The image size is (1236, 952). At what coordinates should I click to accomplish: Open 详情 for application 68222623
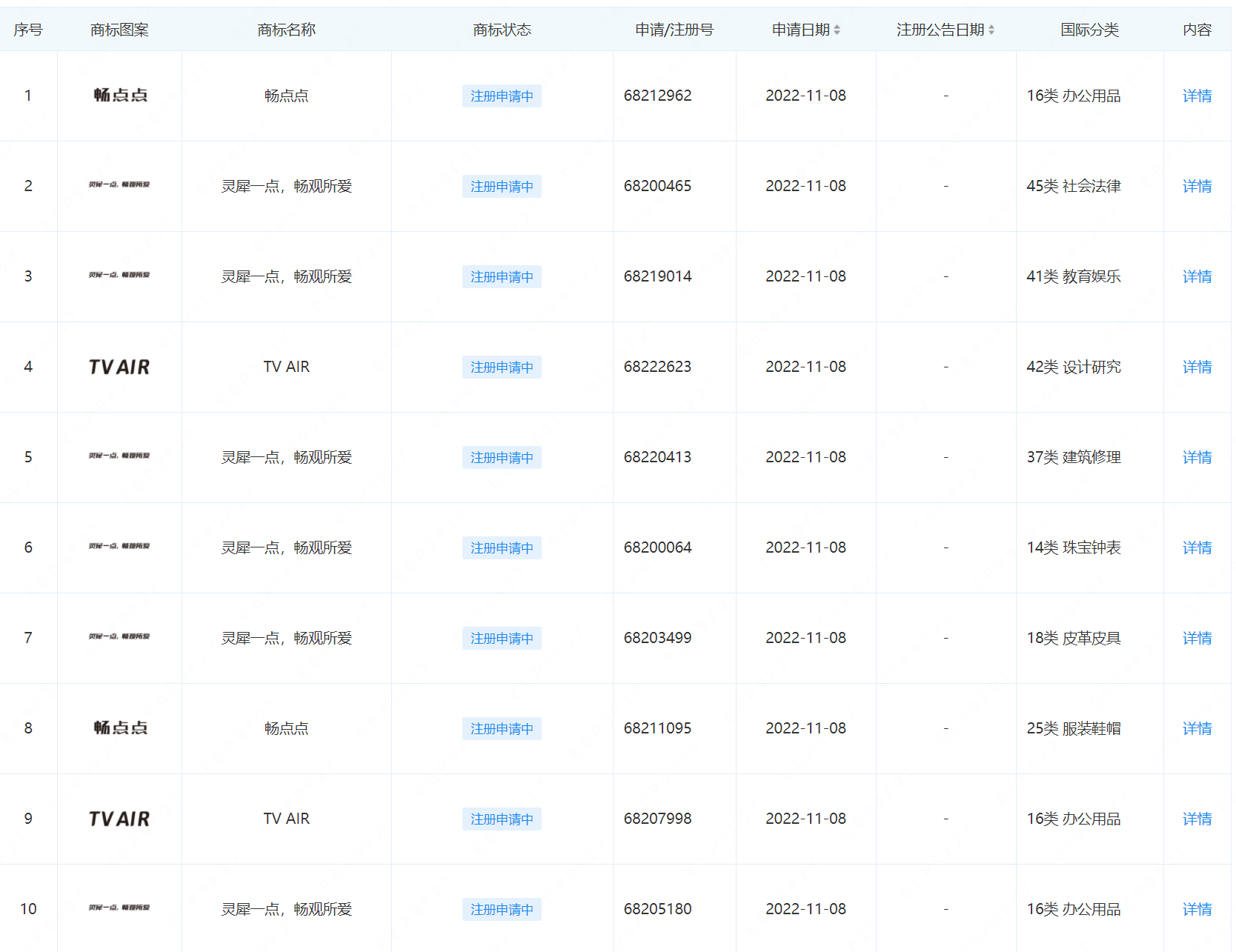click(x=1197, y=367)
